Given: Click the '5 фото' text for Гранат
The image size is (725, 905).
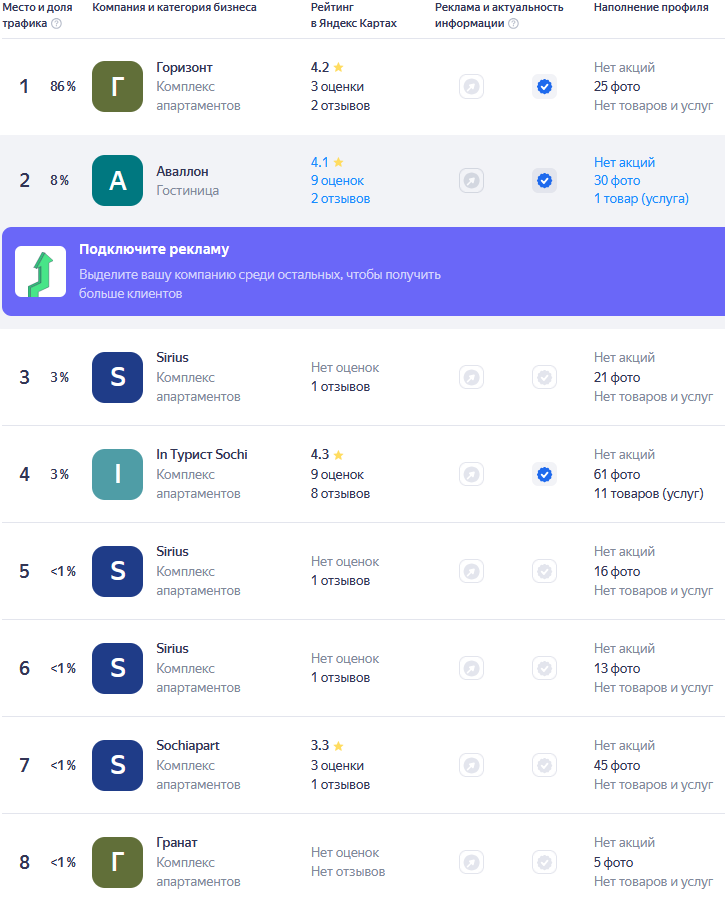Looking at the screenshot, I should (x=614, y=862).
